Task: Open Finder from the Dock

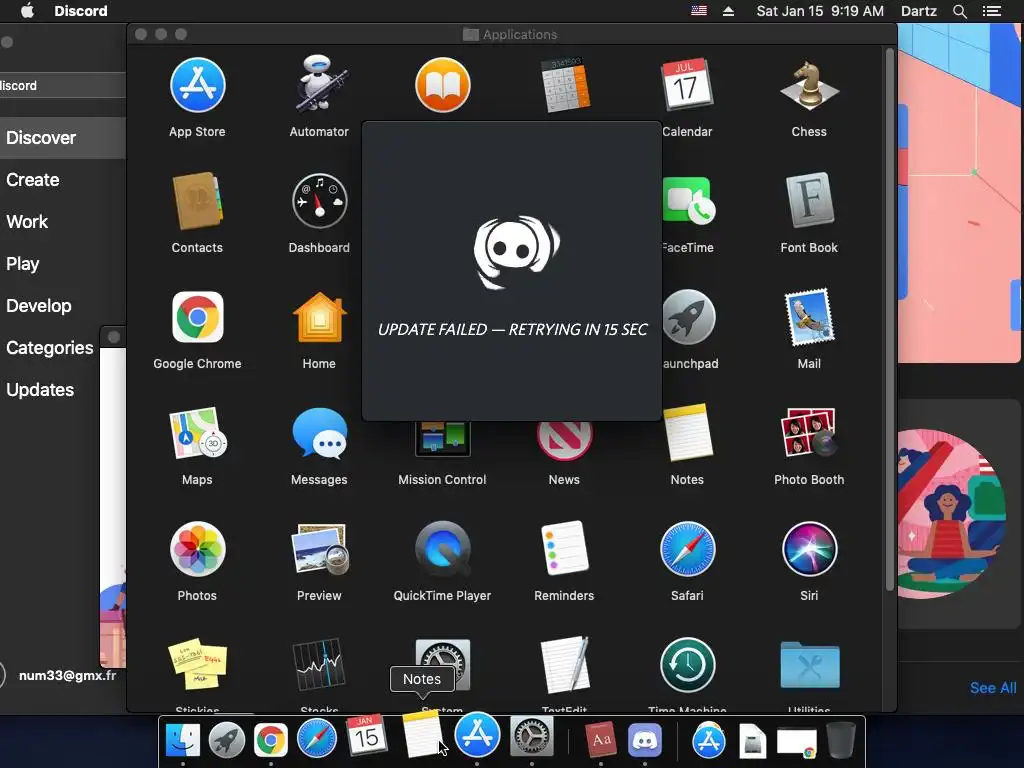Action: tap(183, 739)
